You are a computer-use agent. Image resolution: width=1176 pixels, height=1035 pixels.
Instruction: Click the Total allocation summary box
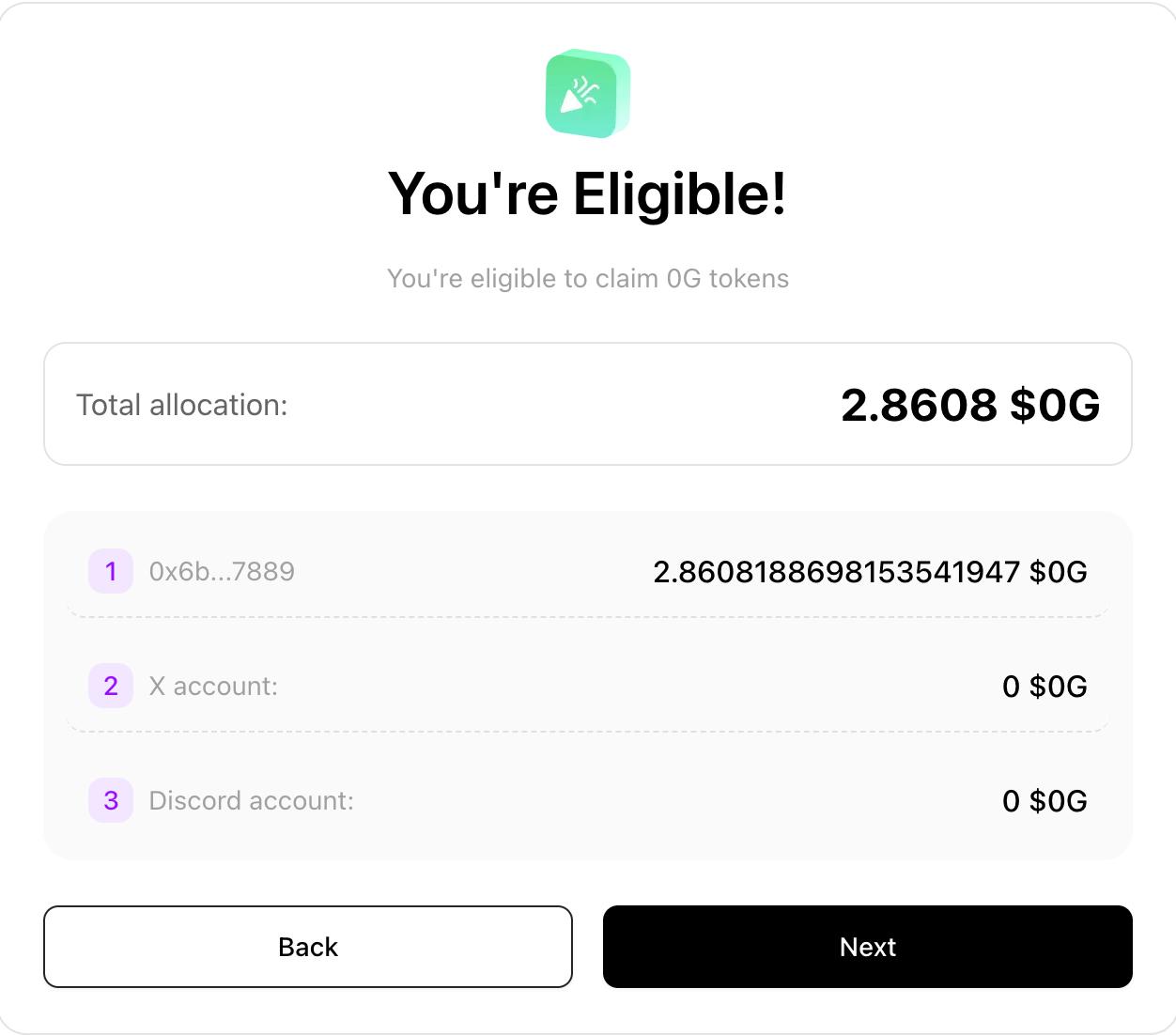(588, 404)
